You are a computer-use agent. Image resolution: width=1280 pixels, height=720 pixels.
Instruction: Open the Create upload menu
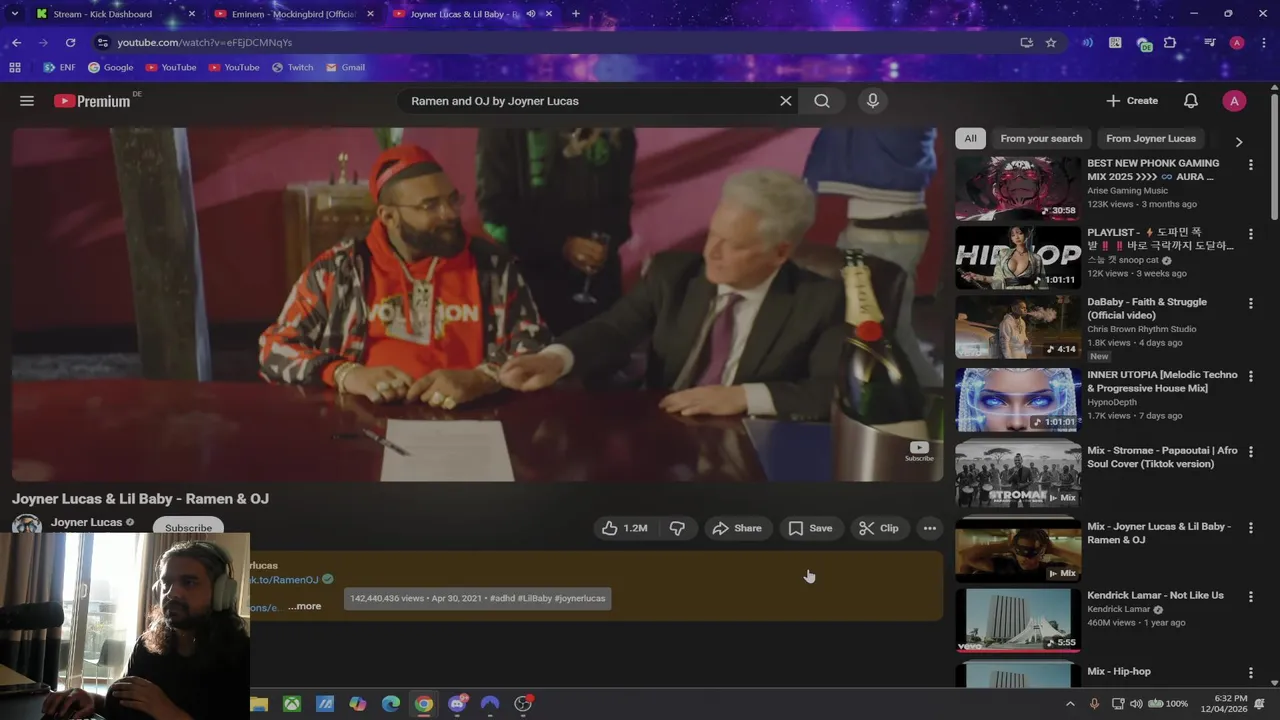pyautogui.click(x=1132, y=101)
